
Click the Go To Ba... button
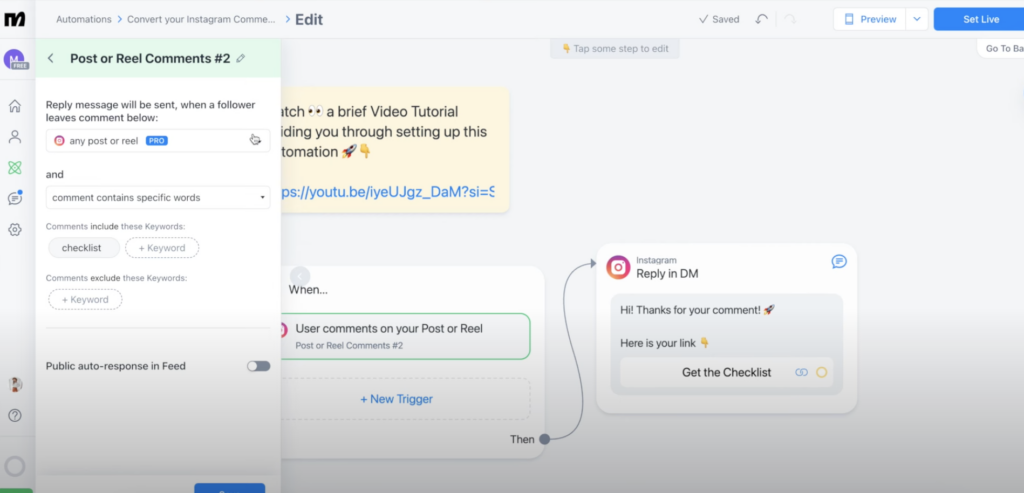1002,48
